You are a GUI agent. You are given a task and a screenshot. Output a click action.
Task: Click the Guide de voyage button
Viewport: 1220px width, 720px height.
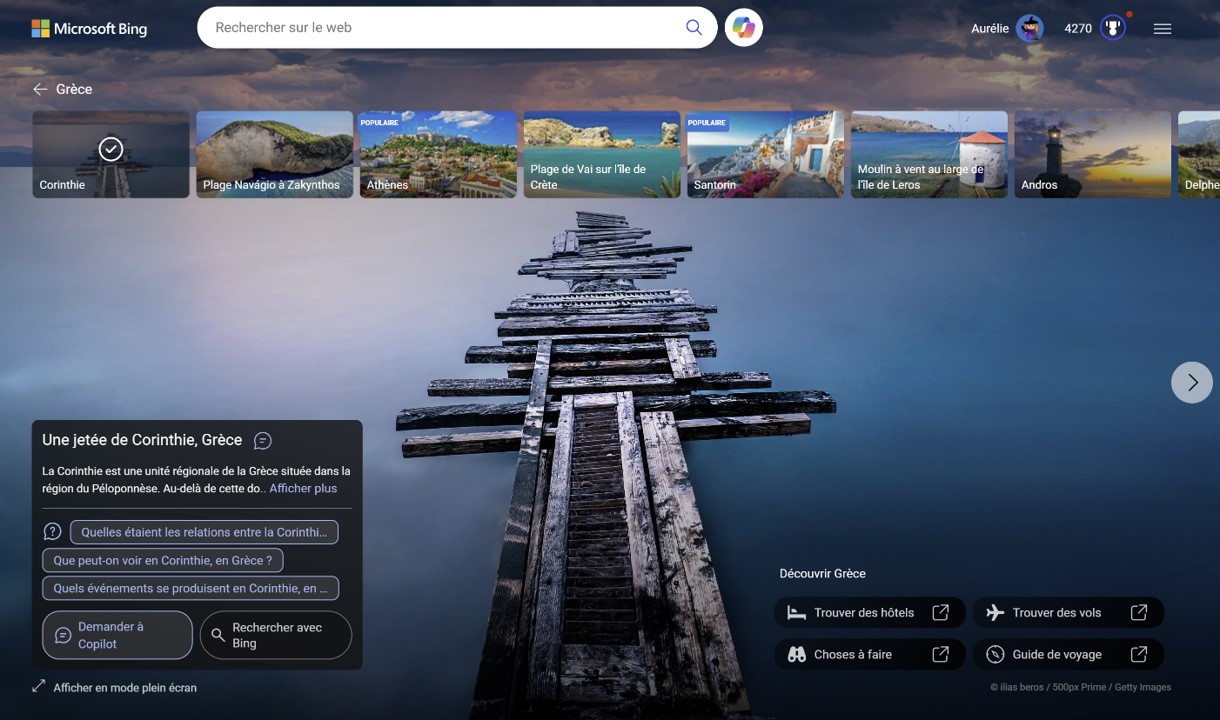point(1068,654)
